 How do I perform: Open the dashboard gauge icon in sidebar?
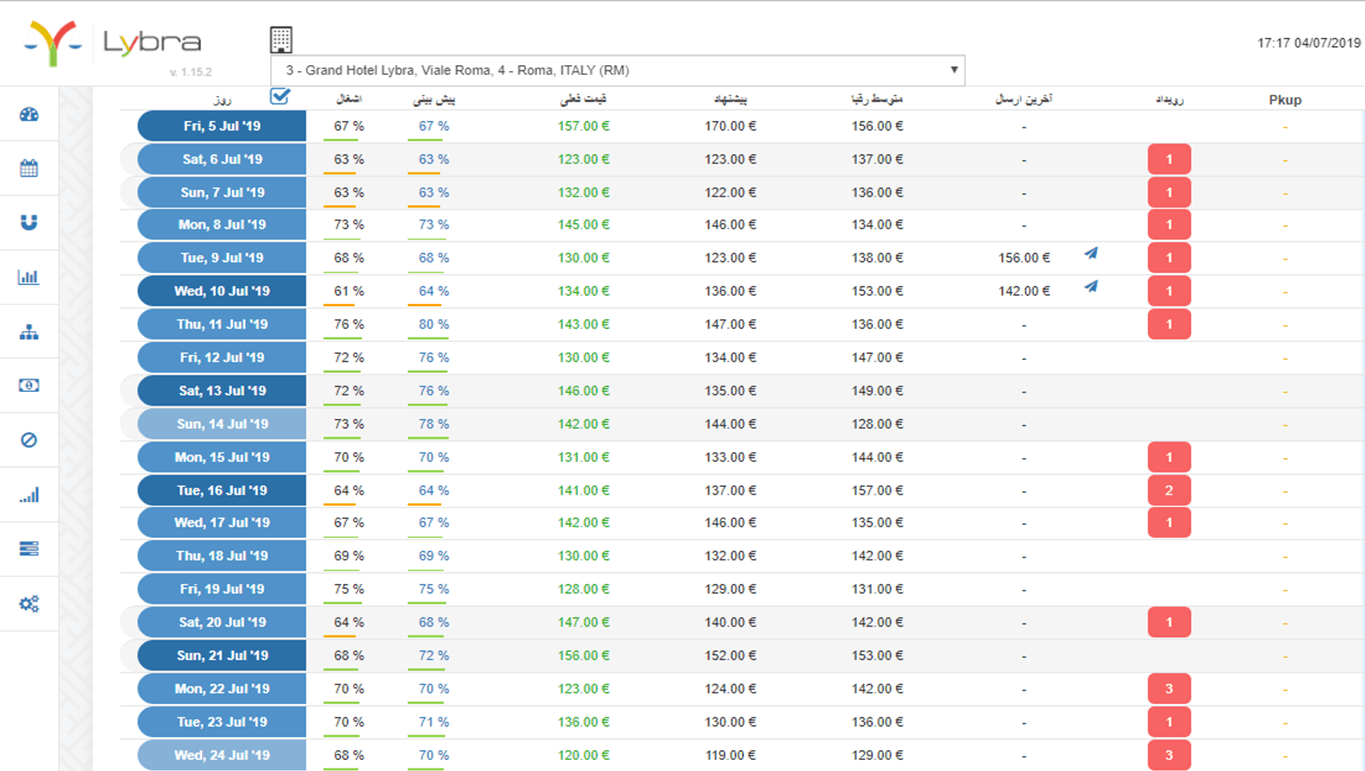tap(29, 114)
